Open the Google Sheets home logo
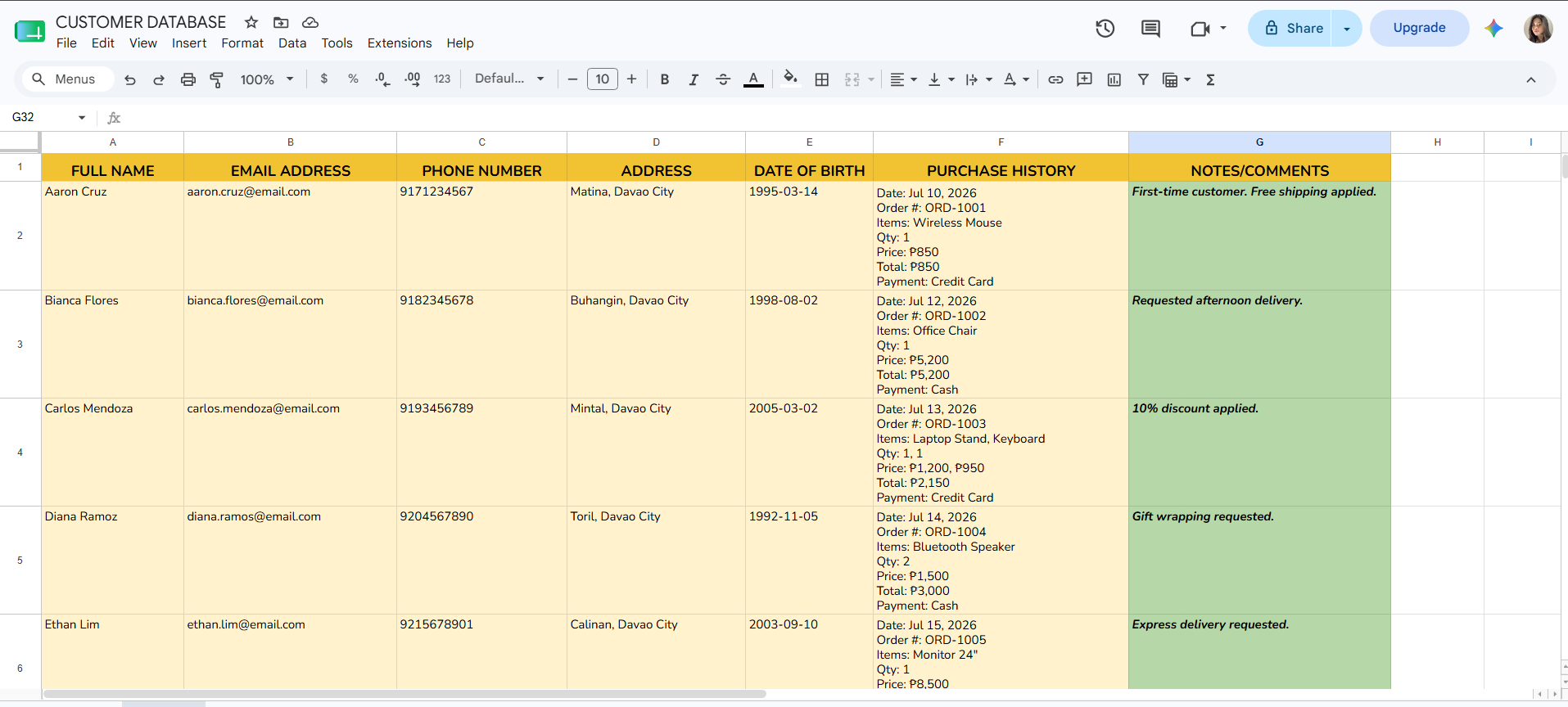 pos(29,32)
